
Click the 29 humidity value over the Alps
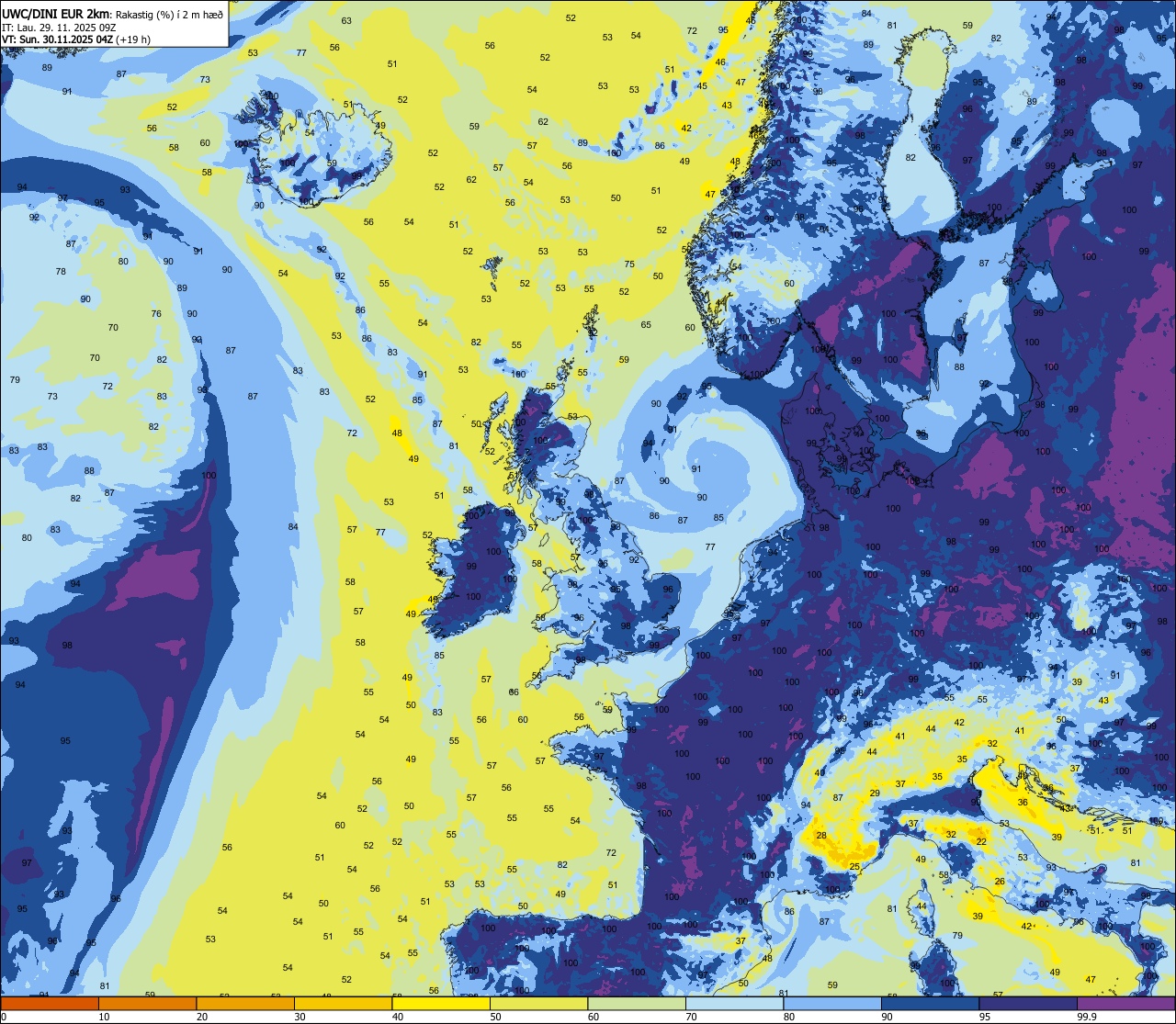point(875,793)
